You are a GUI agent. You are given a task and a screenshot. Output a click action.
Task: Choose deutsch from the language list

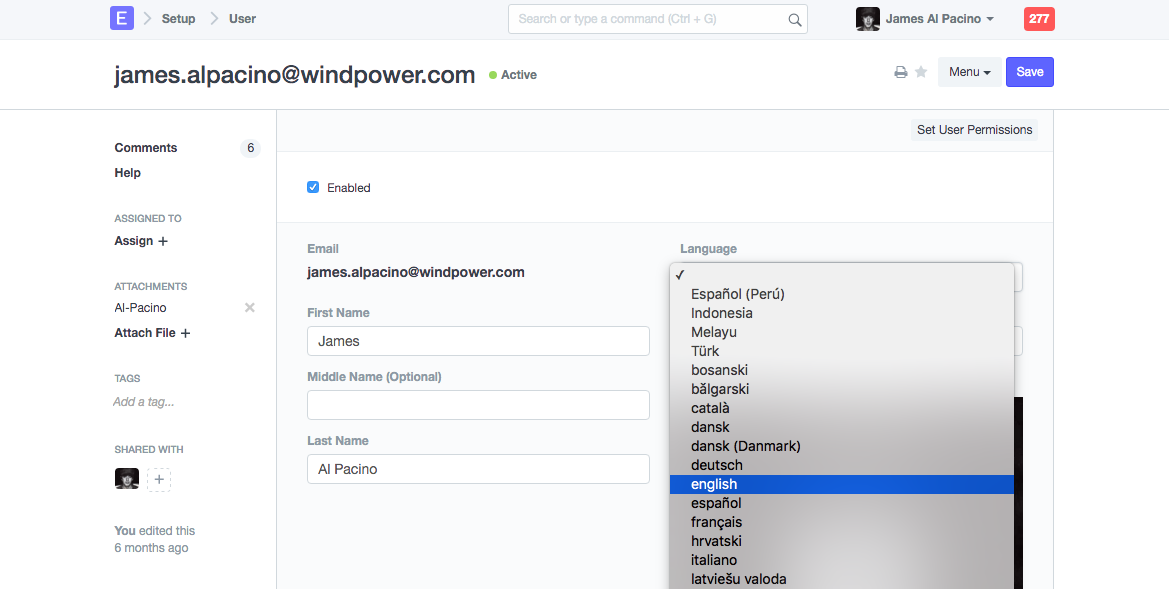pyautogui.click(x=716, y=465)
